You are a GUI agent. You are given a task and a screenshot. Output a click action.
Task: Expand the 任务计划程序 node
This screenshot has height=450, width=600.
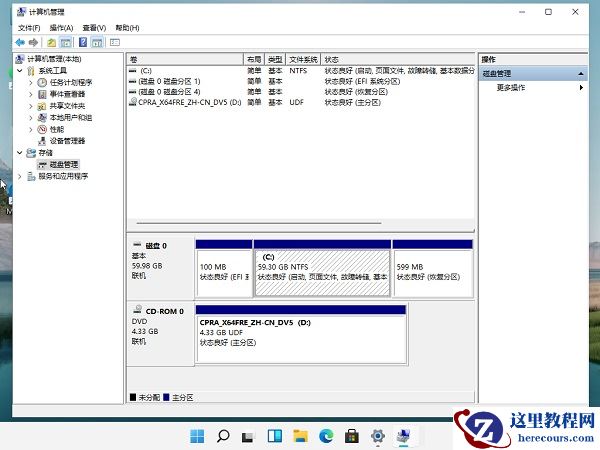pos(31,82)
